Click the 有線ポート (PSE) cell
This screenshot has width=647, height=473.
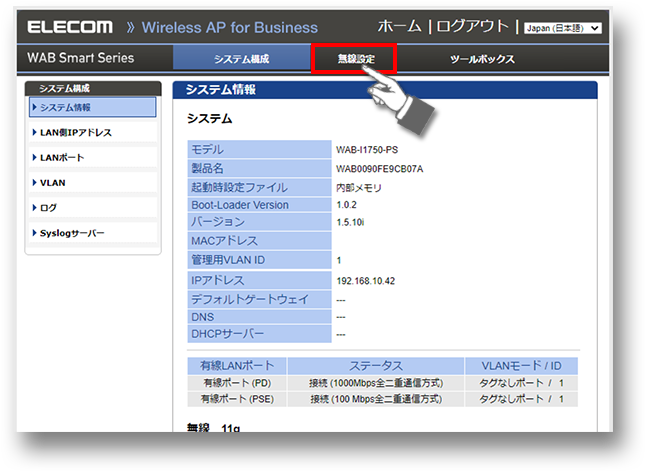tap(237, 399)
